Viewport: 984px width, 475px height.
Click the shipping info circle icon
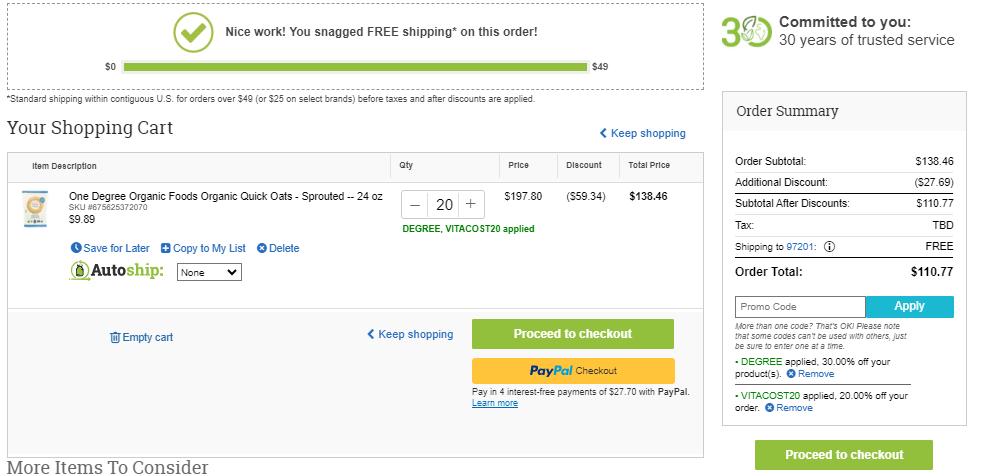829,247
